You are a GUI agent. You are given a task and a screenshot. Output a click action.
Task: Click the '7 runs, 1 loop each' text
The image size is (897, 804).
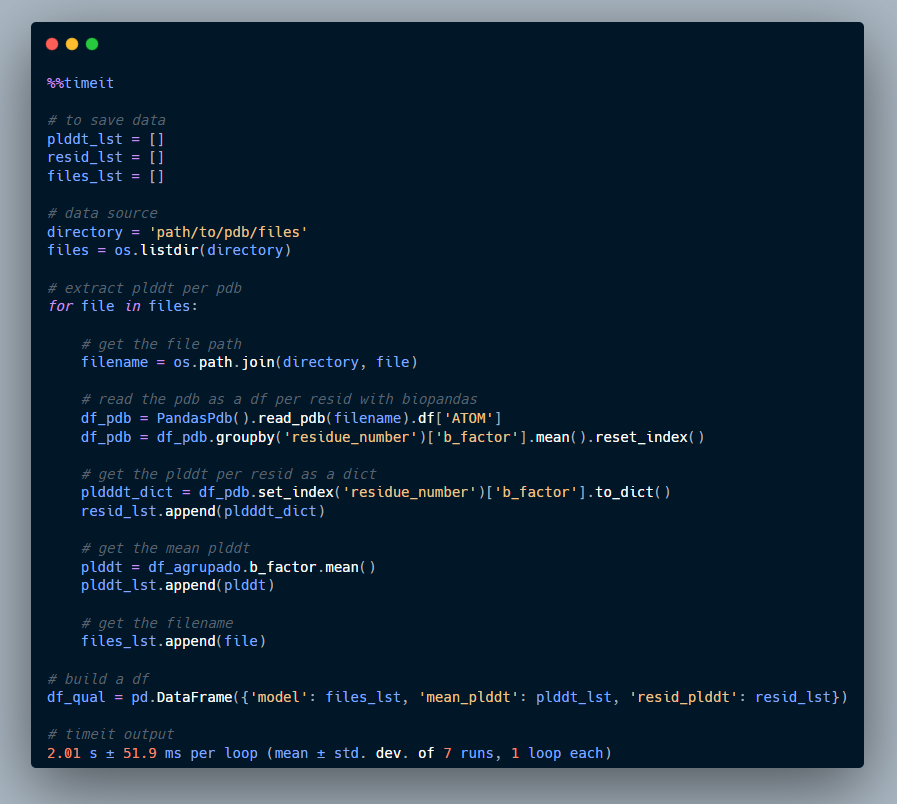[x=523, y=753]
